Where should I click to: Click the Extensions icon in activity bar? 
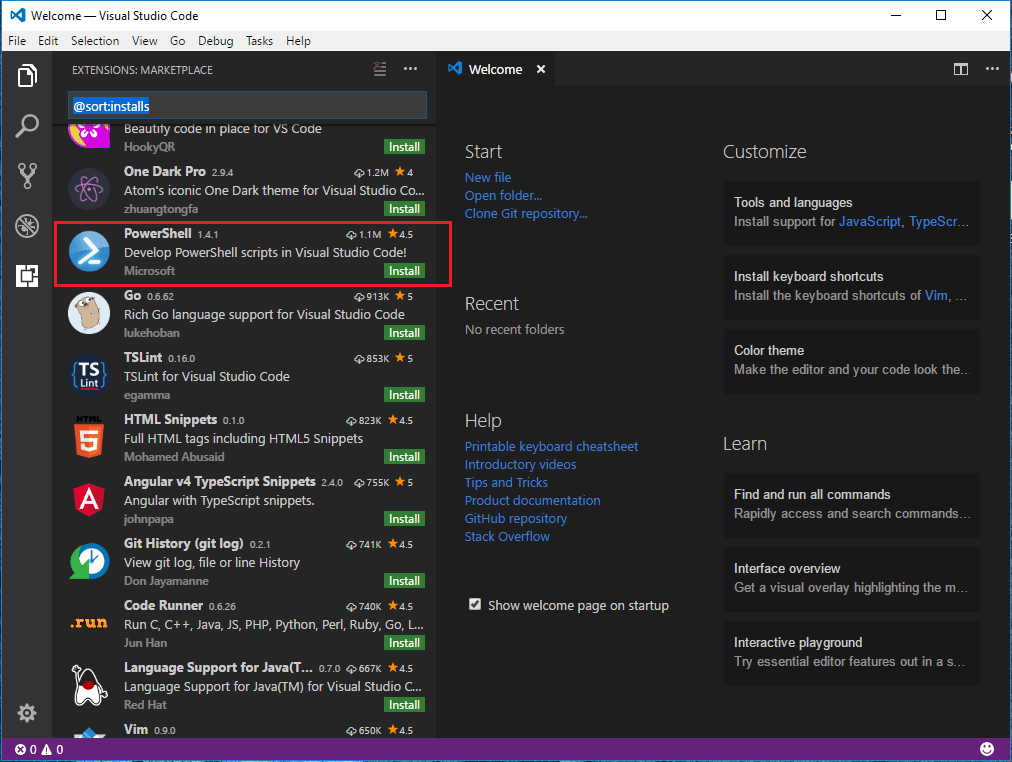pyautogui.click(x=27, y=276)
